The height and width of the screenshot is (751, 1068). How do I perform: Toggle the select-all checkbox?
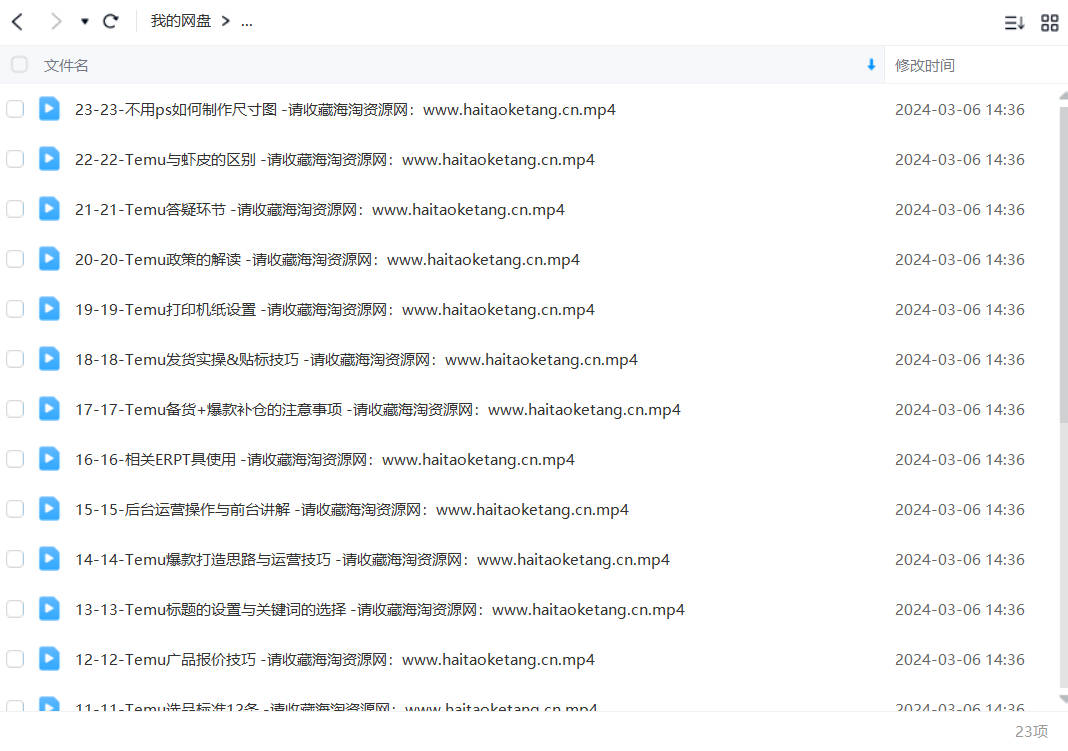point(19,65)
